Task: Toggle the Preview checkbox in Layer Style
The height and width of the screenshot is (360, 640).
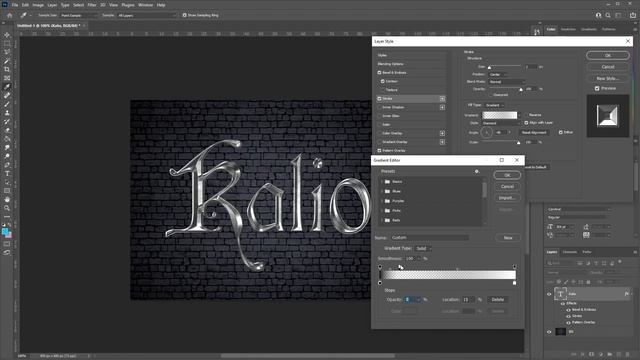Action: tap(597, 88)
